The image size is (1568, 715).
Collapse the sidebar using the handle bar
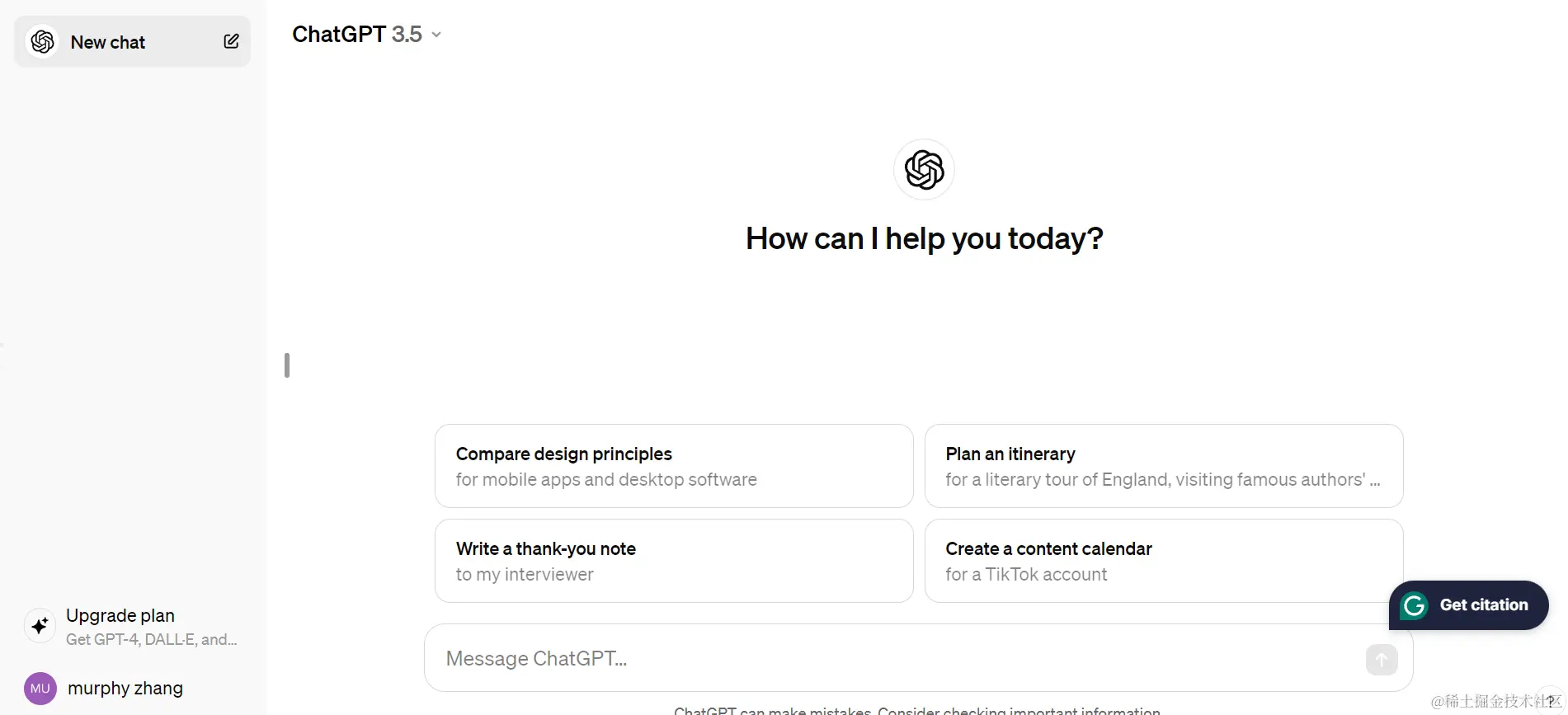click(287, 365)
